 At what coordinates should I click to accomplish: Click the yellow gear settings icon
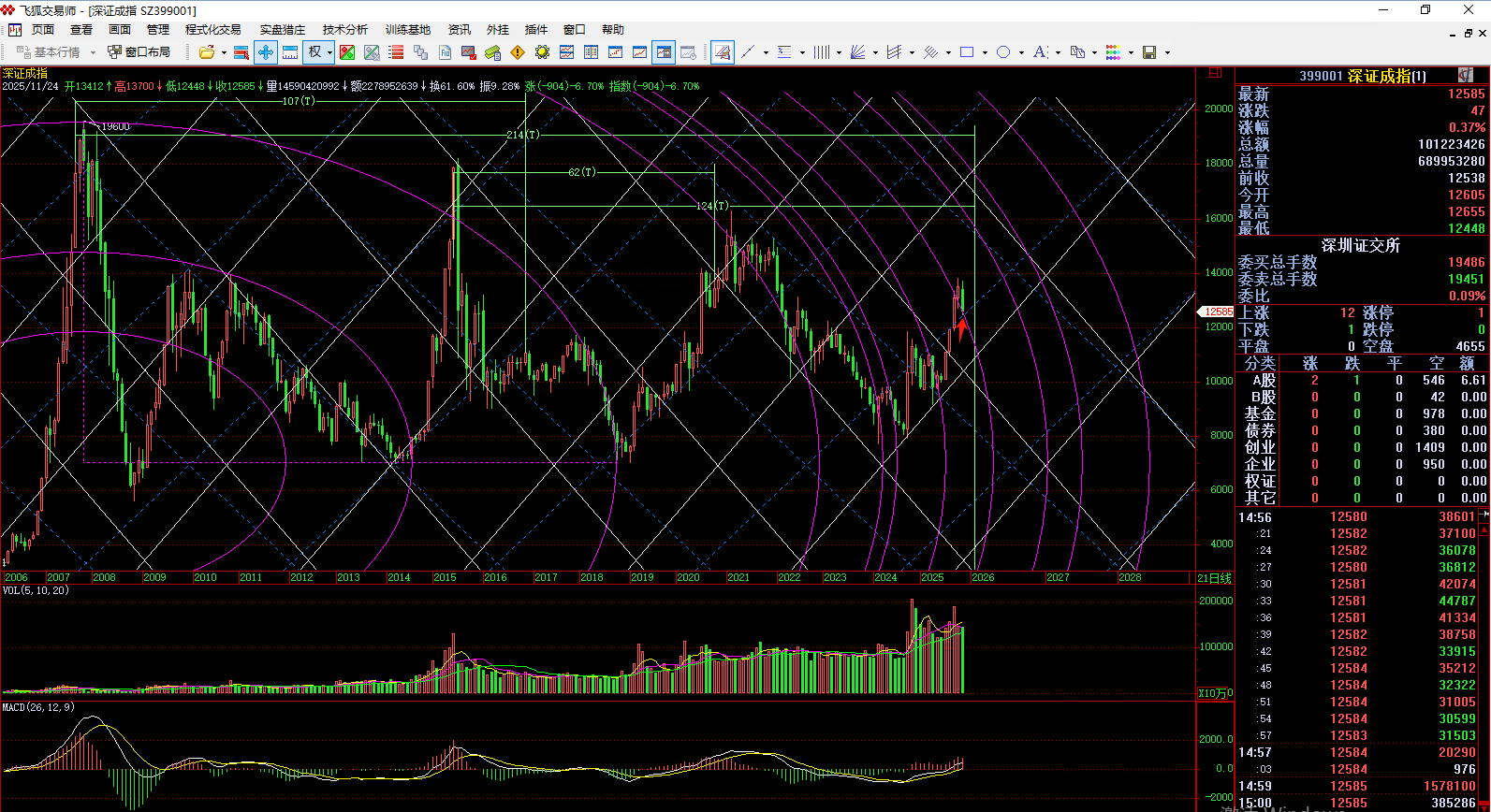coord(542,52)
